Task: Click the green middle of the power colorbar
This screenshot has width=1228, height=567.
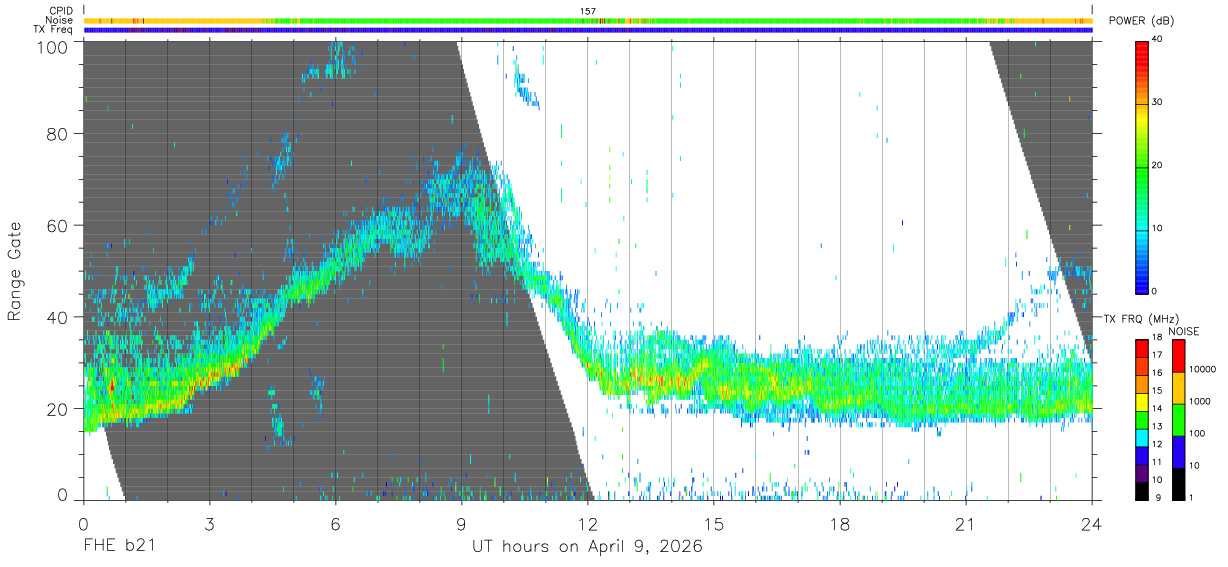Action: 1141,166
